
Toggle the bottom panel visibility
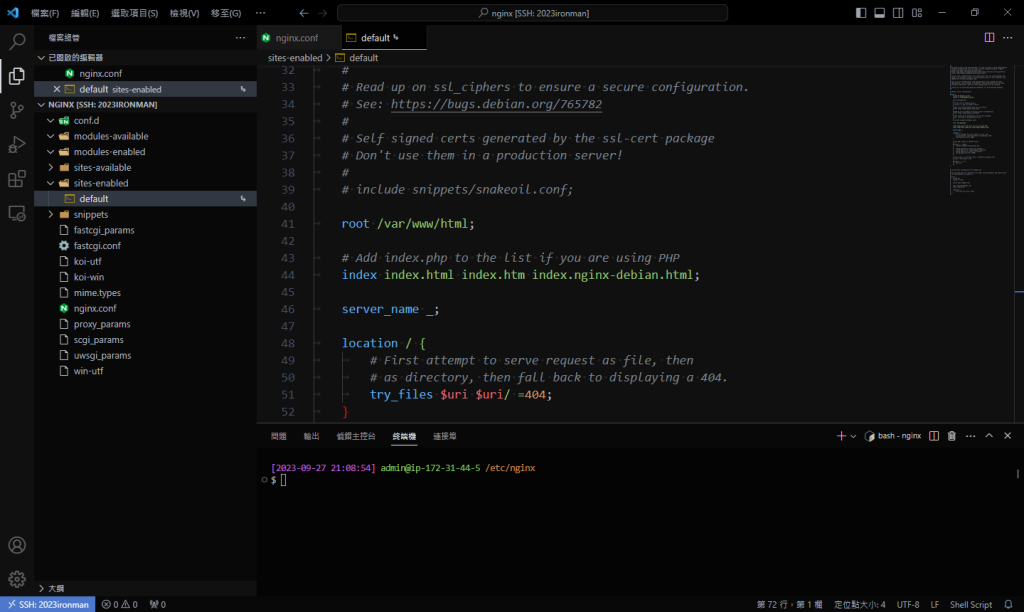click(x=880, y=12)
